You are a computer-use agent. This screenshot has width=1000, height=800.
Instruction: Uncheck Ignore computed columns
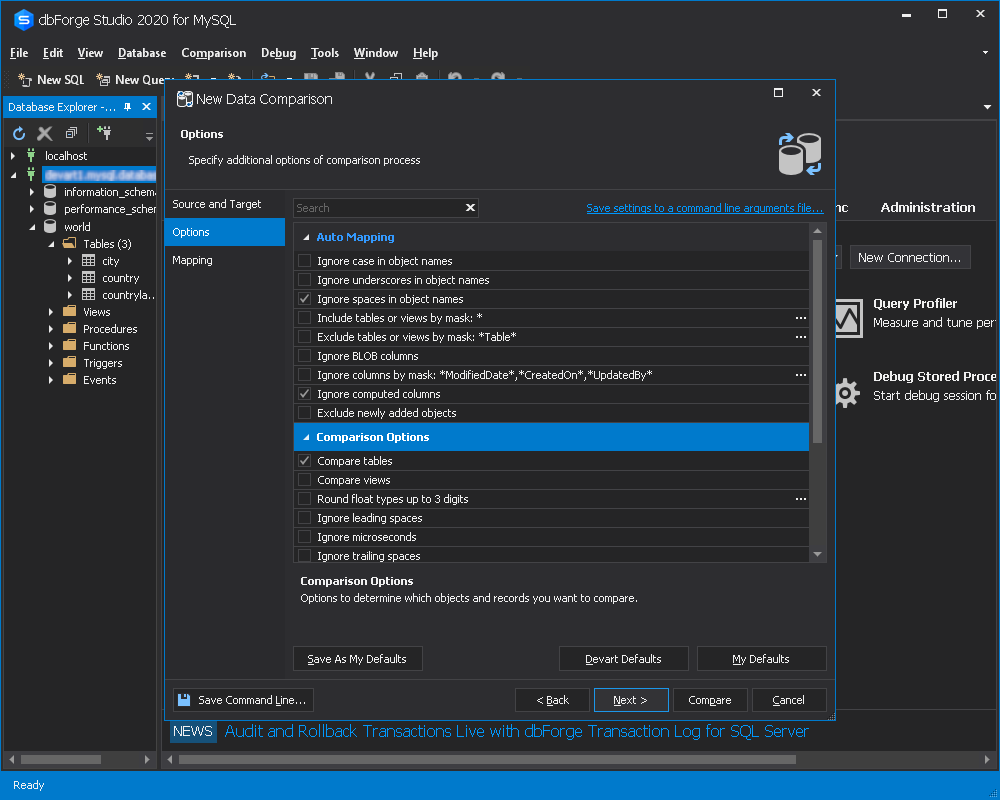click(305, 394)
